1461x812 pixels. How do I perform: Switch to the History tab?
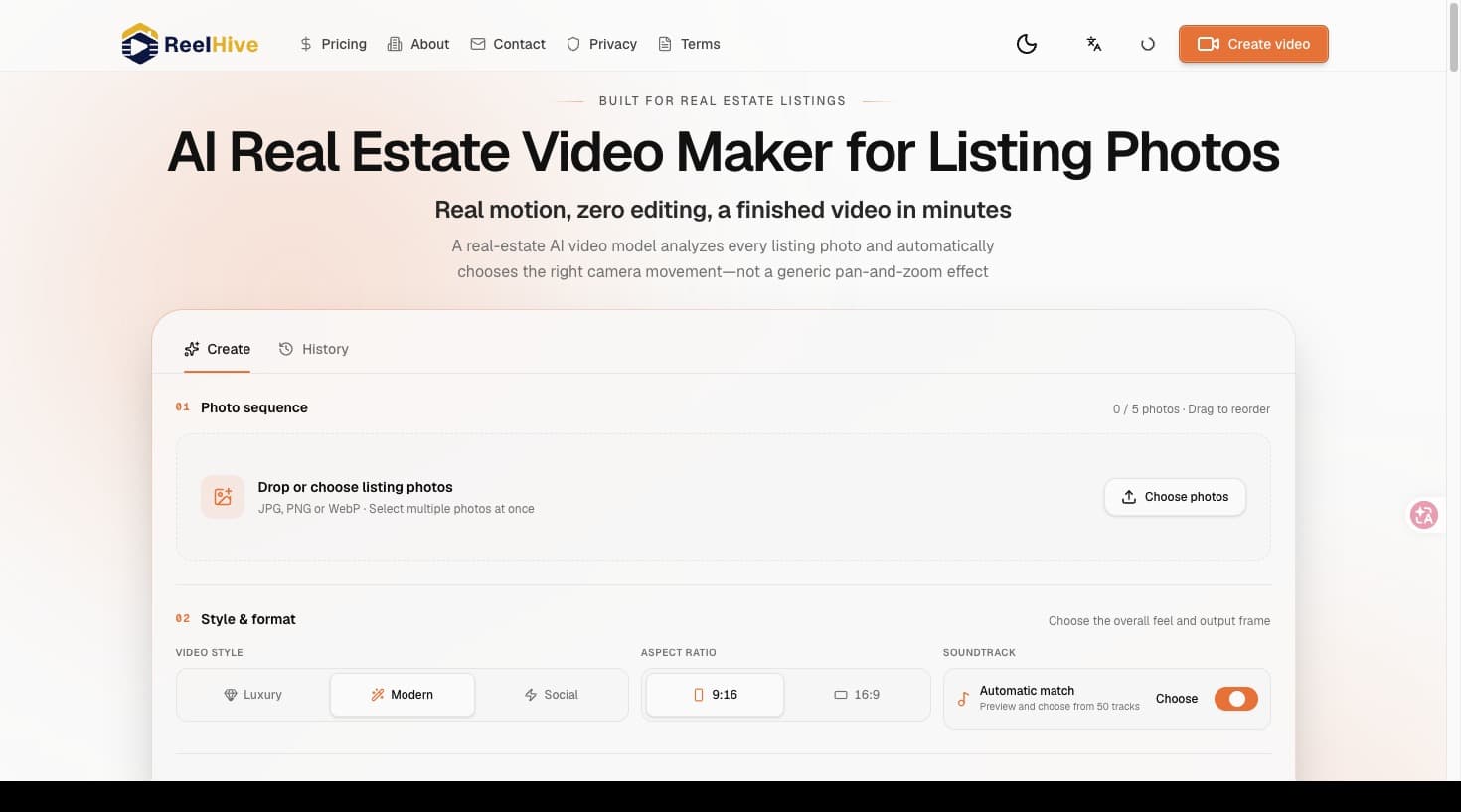[x=314, y=349]
